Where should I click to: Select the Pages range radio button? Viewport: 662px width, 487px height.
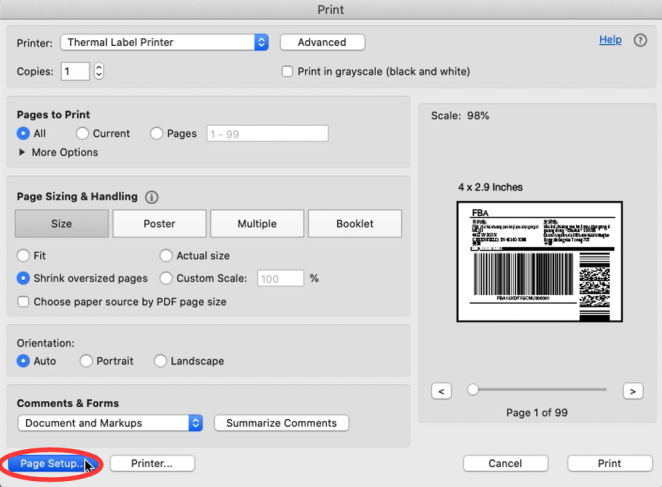click(x=156, y=133)
